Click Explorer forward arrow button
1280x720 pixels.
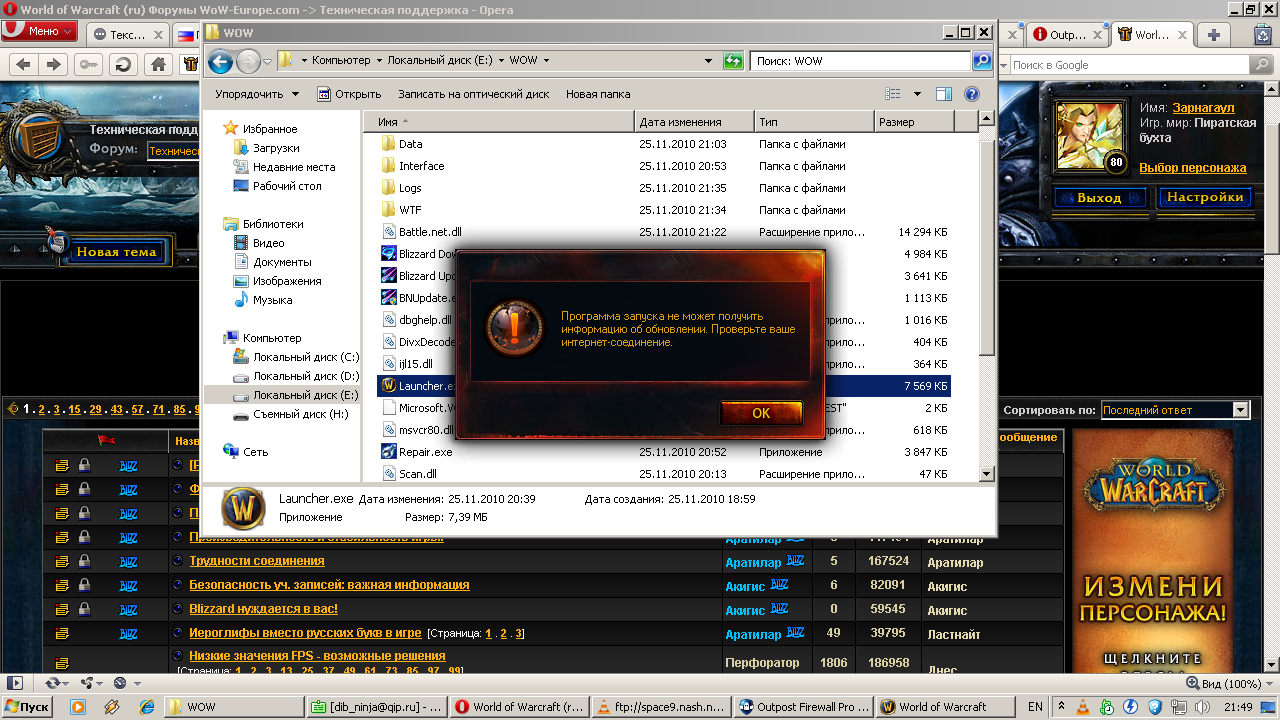(x=247, y=61)
